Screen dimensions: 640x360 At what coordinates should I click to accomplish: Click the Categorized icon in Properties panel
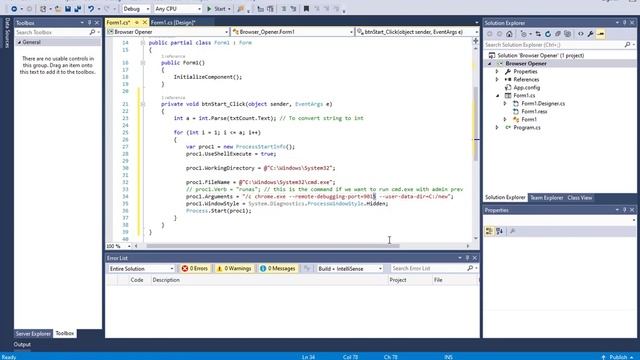click(x=489, y=231)
